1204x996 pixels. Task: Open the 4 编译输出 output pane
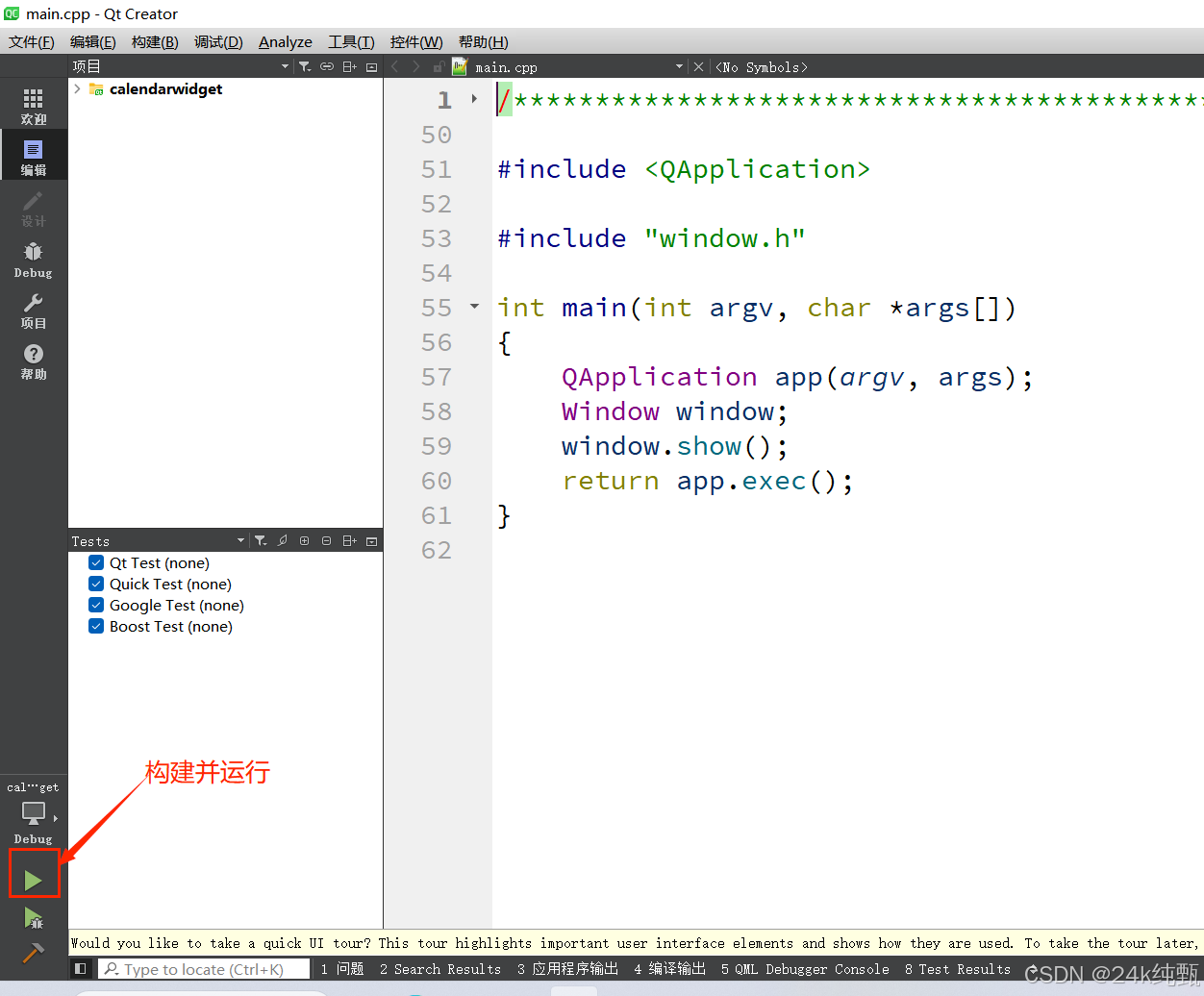coord(669,969)
